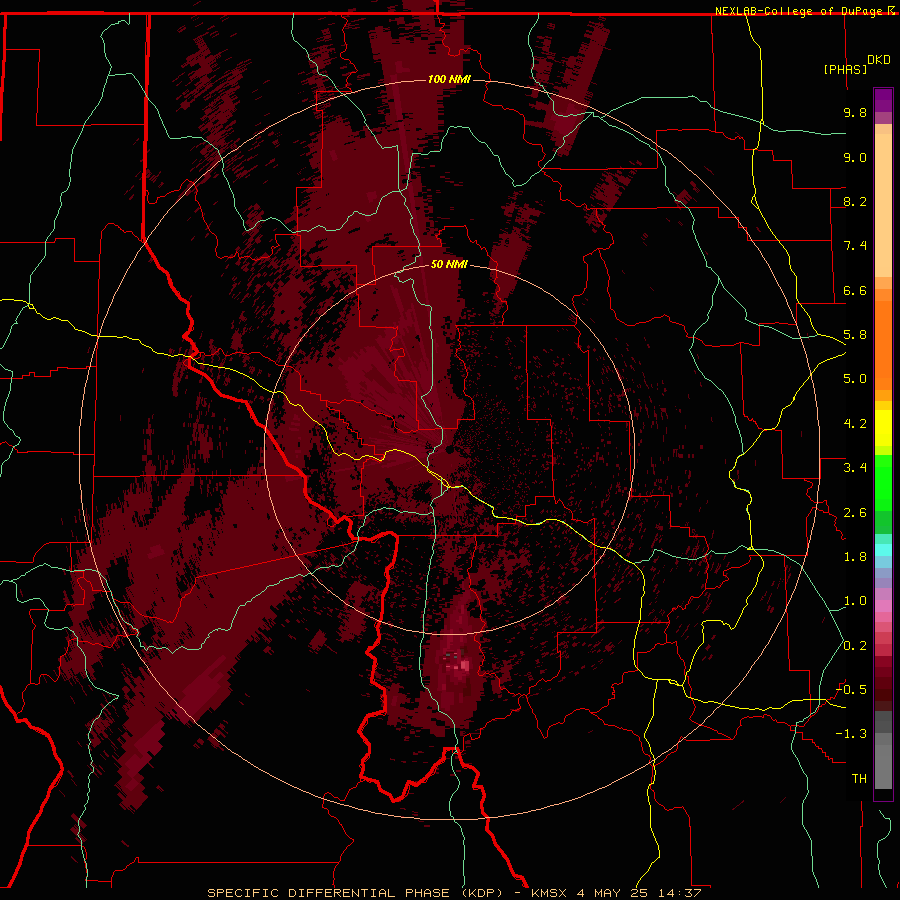Click the 3.4 scale label
The image size is (900, 900).
tap(855, 468)
